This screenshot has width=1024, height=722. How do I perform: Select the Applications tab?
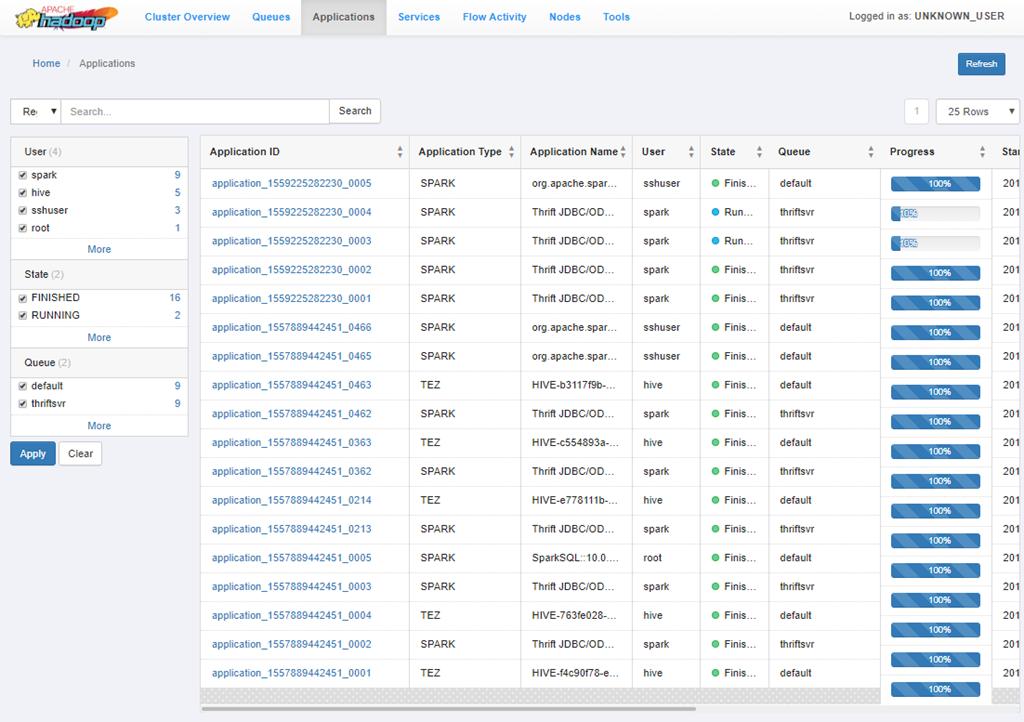coord(344,17)
